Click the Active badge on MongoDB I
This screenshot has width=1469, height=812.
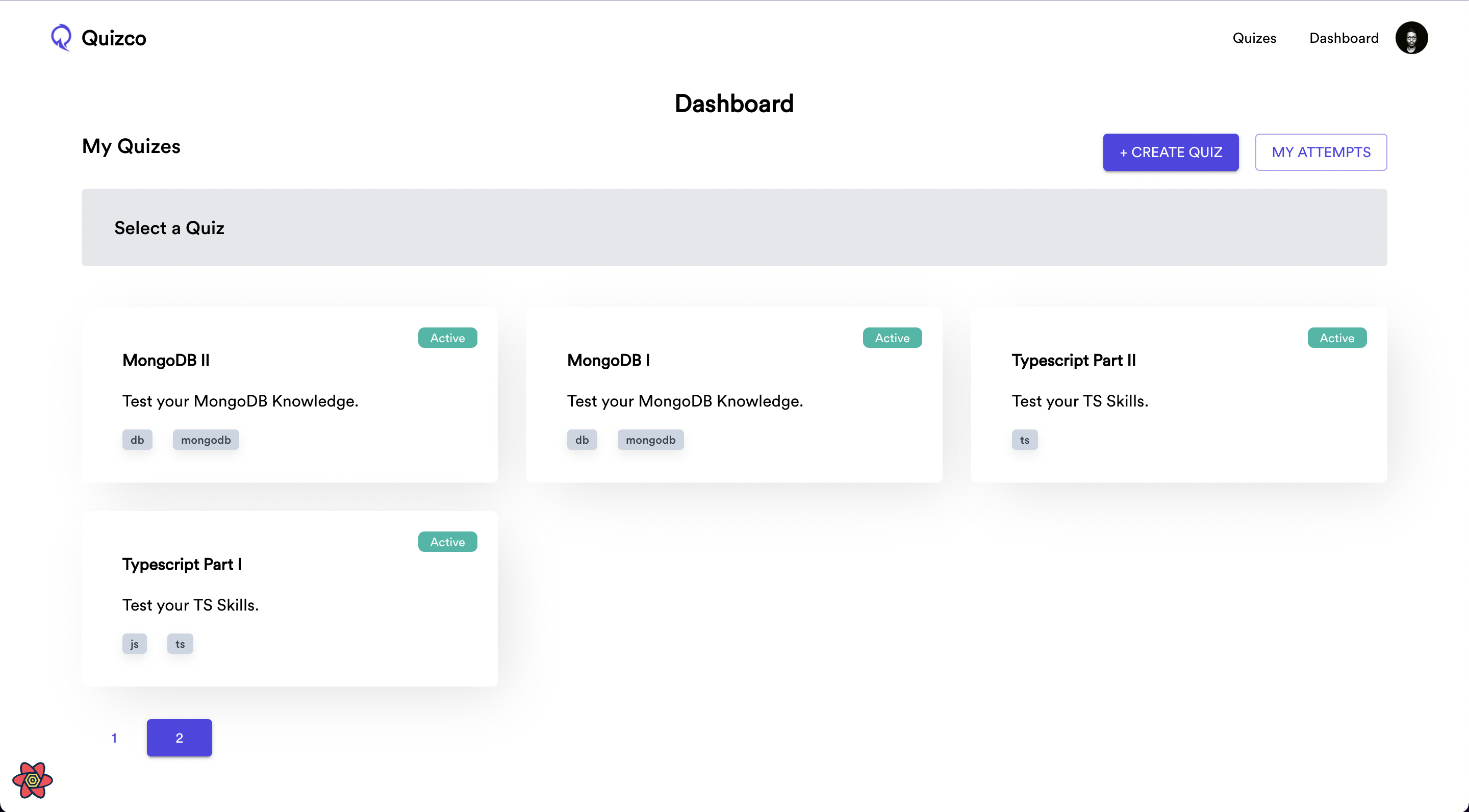tap(892, 338)
